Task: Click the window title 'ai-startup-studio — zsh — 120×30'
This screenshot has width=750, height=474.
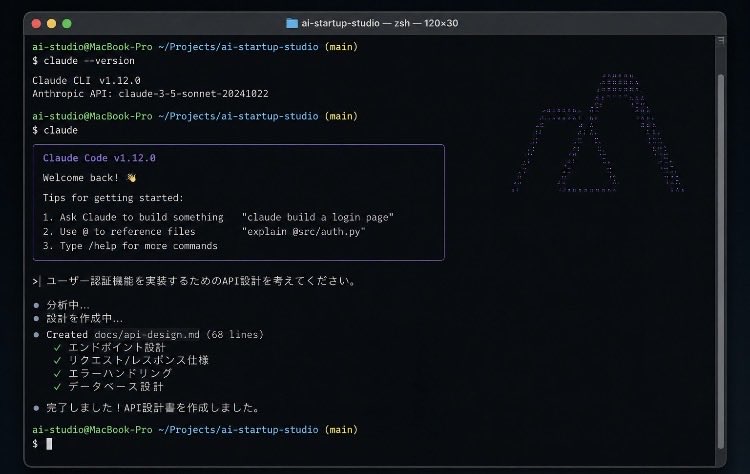Action: [x=379, y=23]
